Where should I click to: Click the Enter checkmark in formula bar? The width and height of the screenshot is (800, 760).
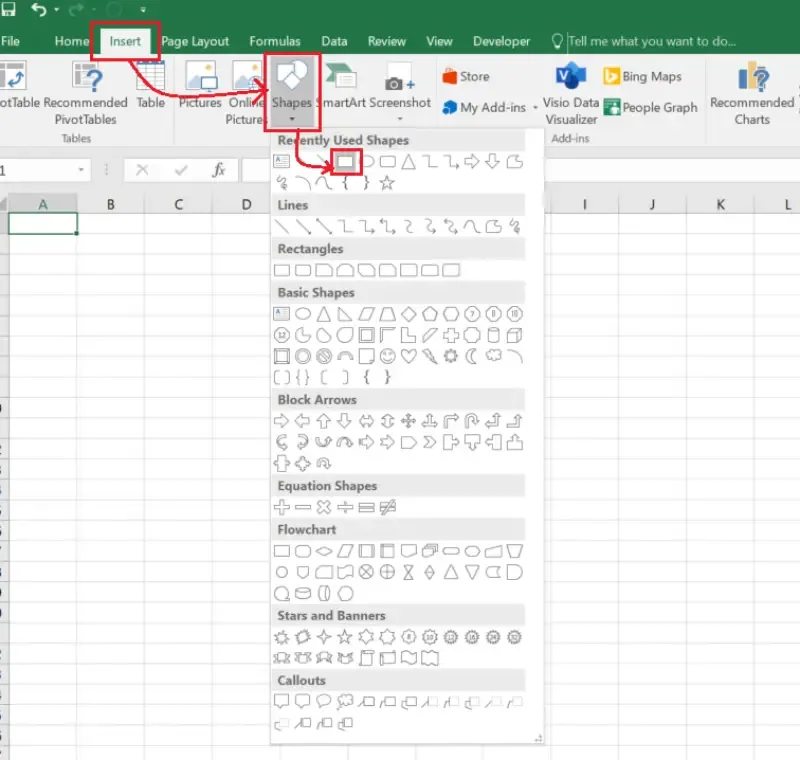181,170
